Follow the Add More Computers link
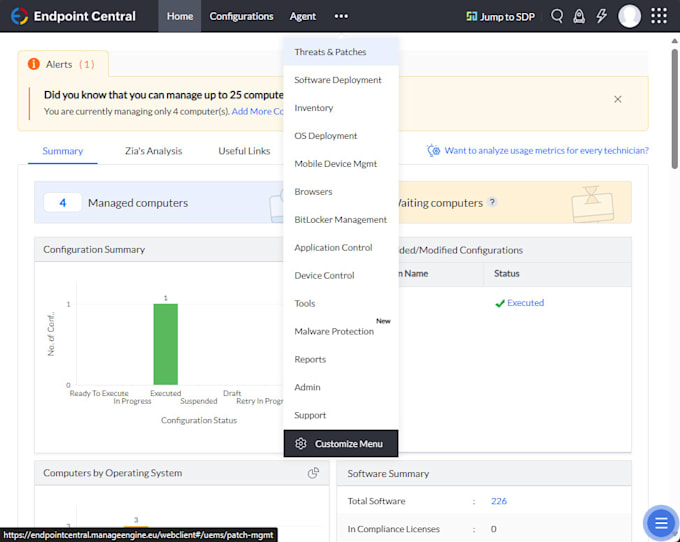Viewport: 680px width, 542px height. coord(258,111)
